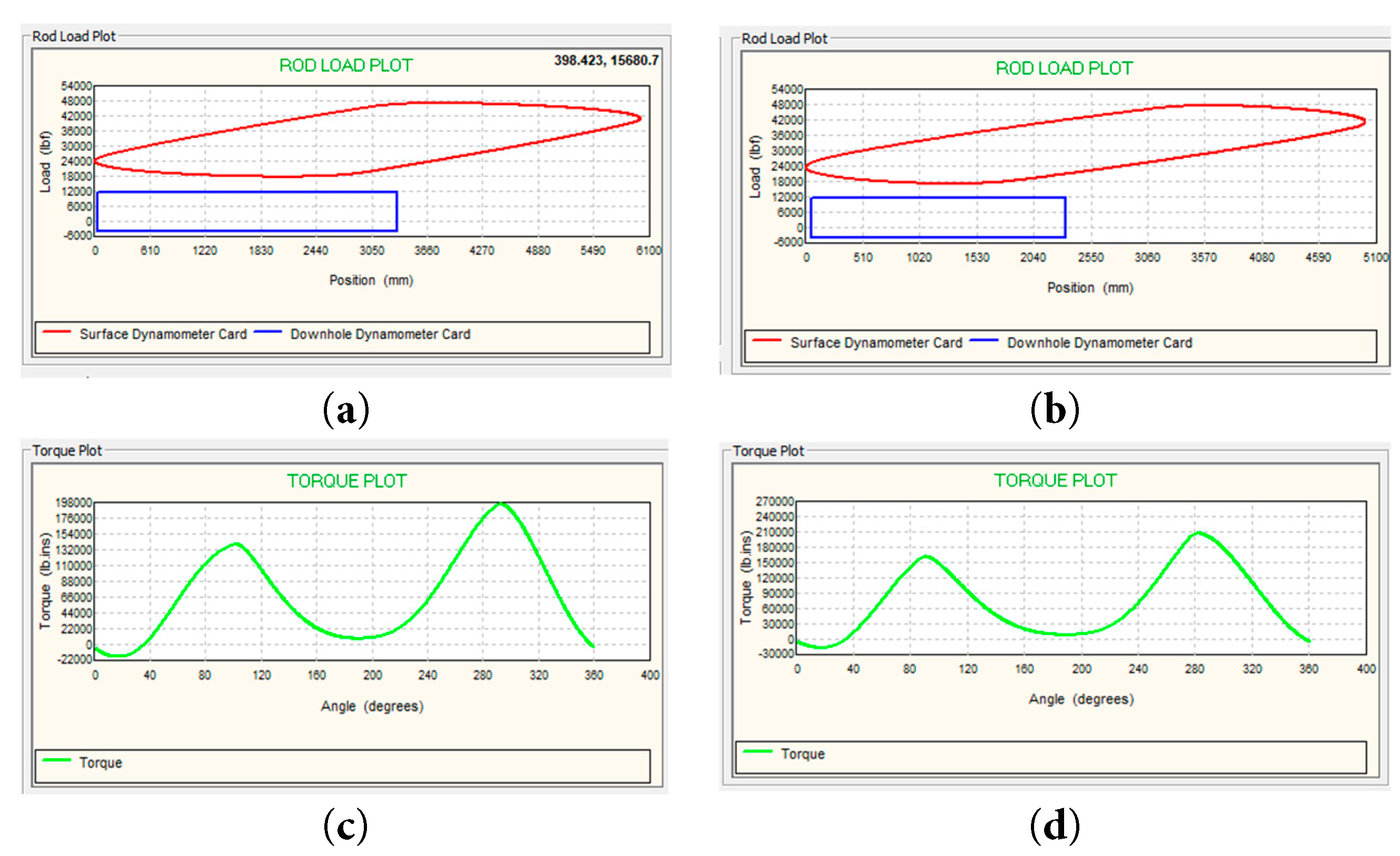Image resolution: width=1400 pixels, height=856 pixels.
Task: Click the highest torque peak in plot (d)
Action: 1199,533
